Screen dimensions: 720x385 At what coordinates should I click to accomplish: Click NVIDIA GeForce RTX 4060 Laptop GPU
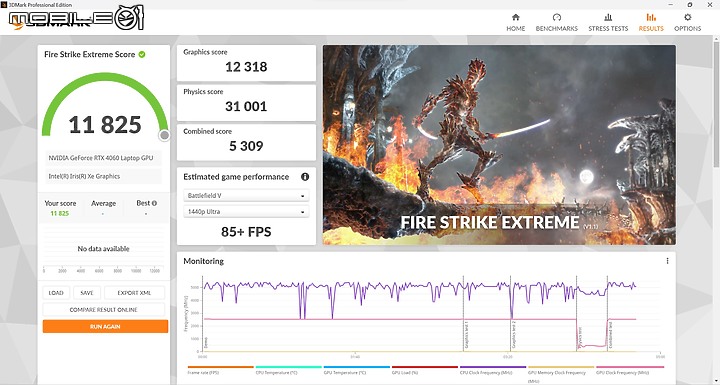(104, 158)
